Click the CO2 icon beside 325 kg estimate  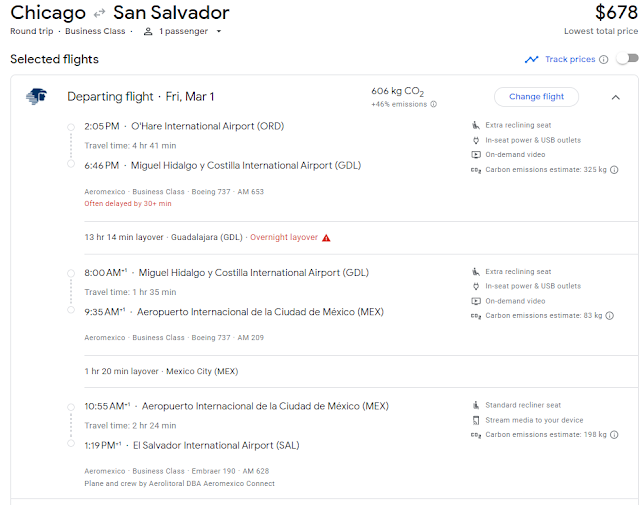(x=476, y=170)
